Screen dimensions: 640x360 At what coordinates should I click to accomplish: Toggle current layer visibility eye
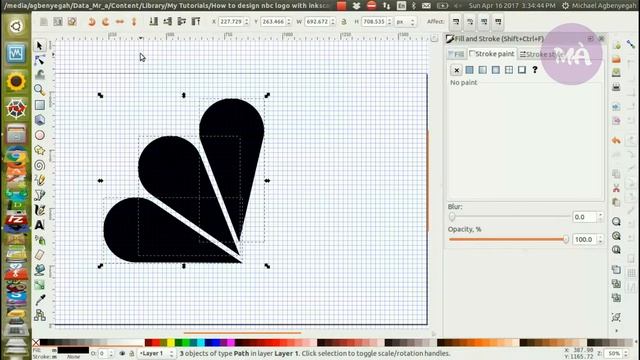click(x=122, y=353)
